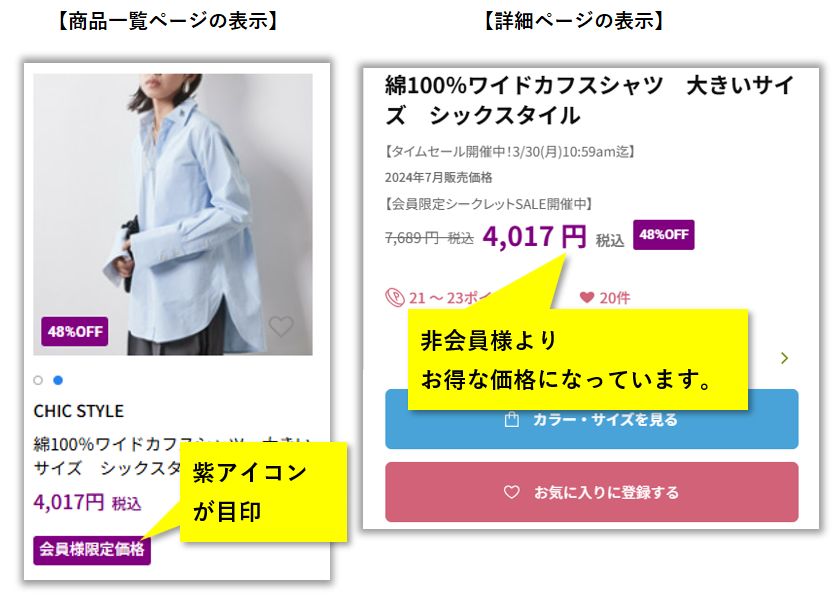Click お気に入りに登録する pink button
835x602 pixels.
point(591,492)
